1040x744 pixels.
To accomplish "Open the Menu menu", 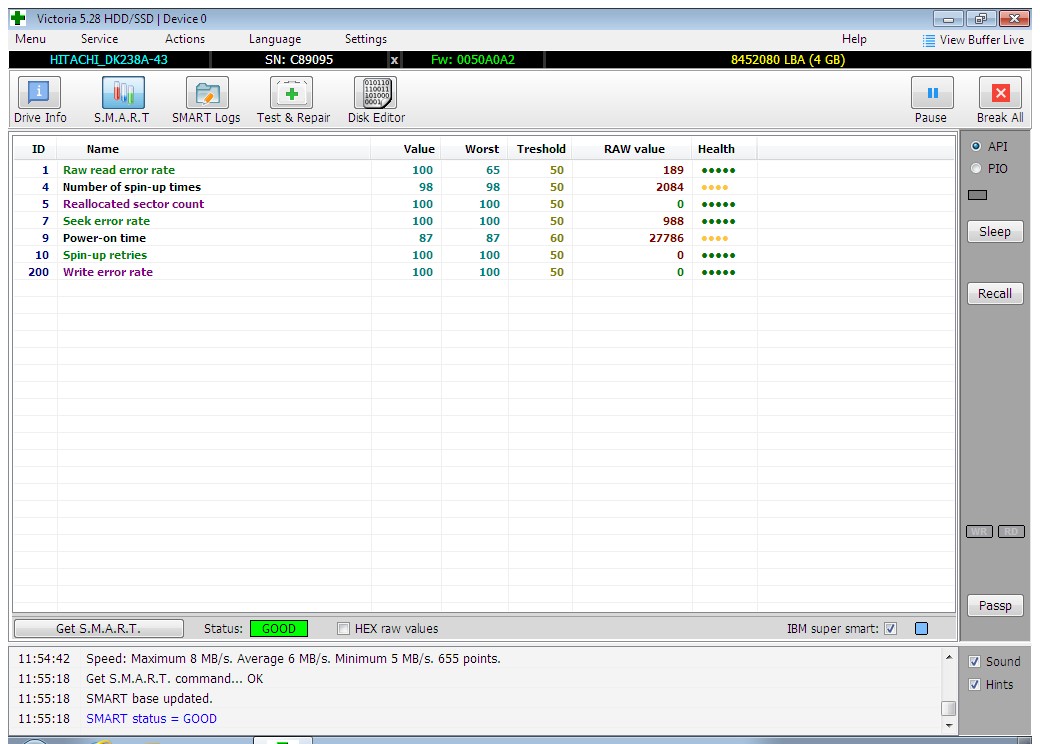I will tap(31, 39).
